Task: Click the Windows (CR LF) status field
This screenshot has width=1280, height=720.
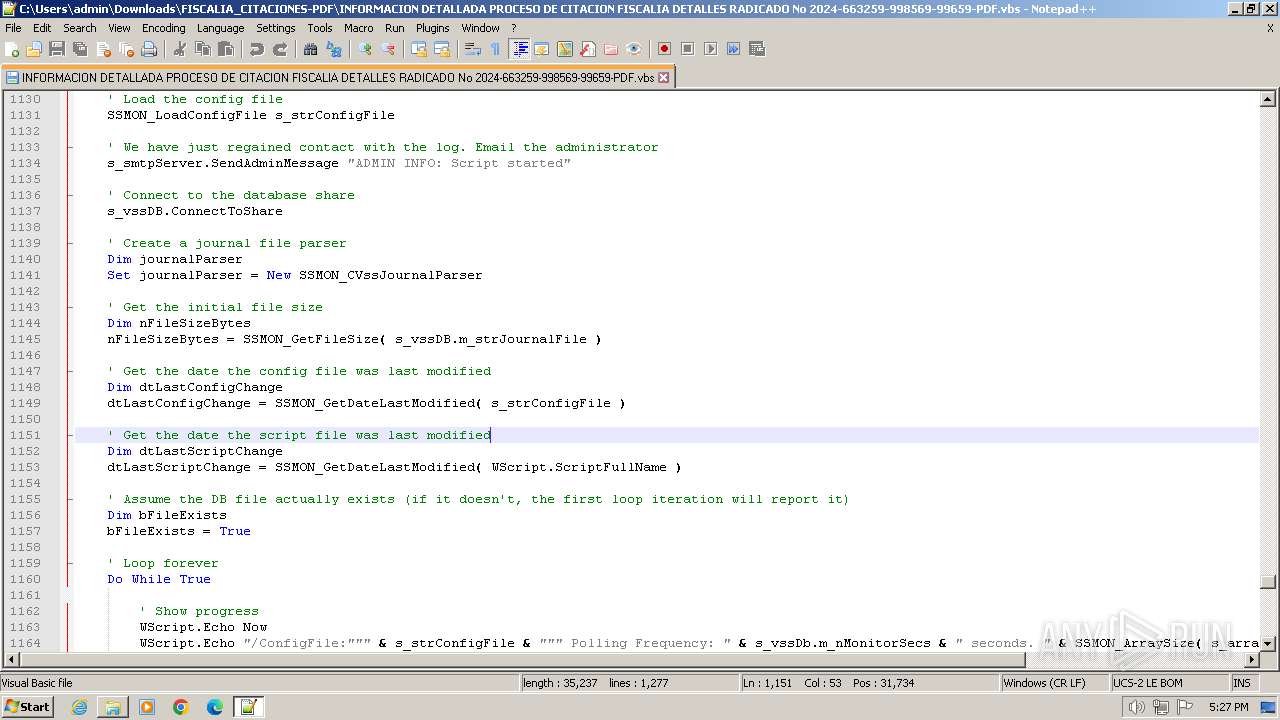Action: pos(1054,683)
